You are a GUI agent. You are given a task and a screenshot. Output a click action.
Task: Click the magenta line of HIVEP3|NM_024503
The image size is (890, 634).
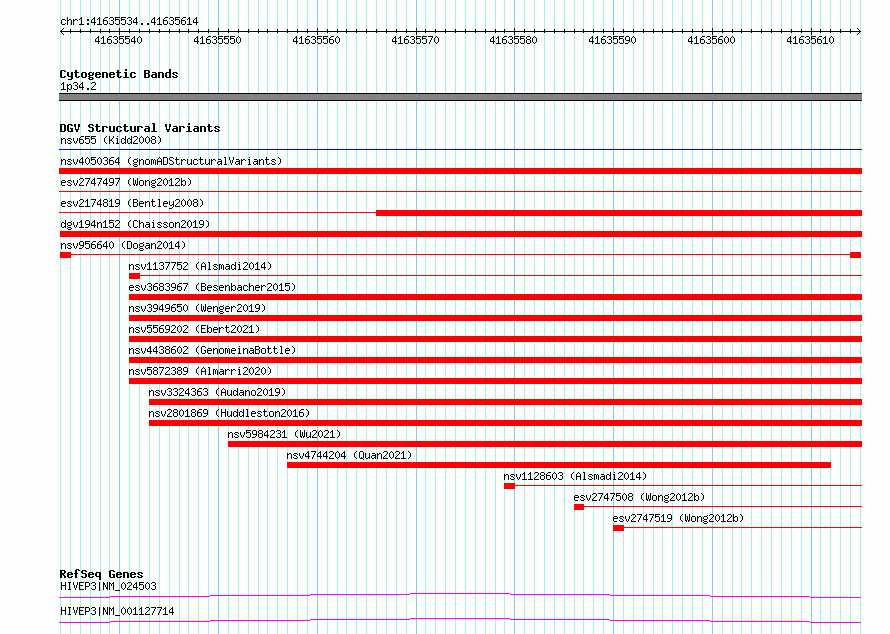point(460,595)
